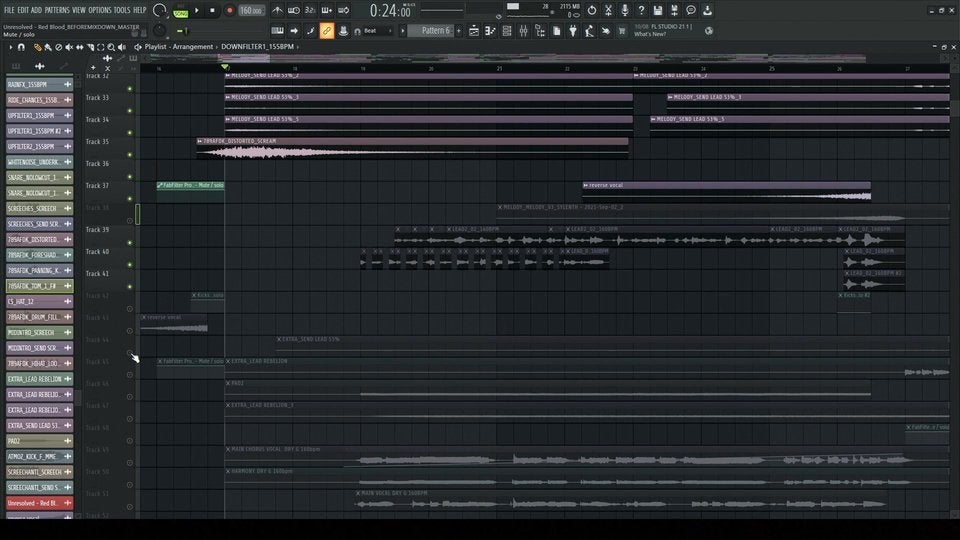Select the mute tool in Playlist

[x=69, y=47]
